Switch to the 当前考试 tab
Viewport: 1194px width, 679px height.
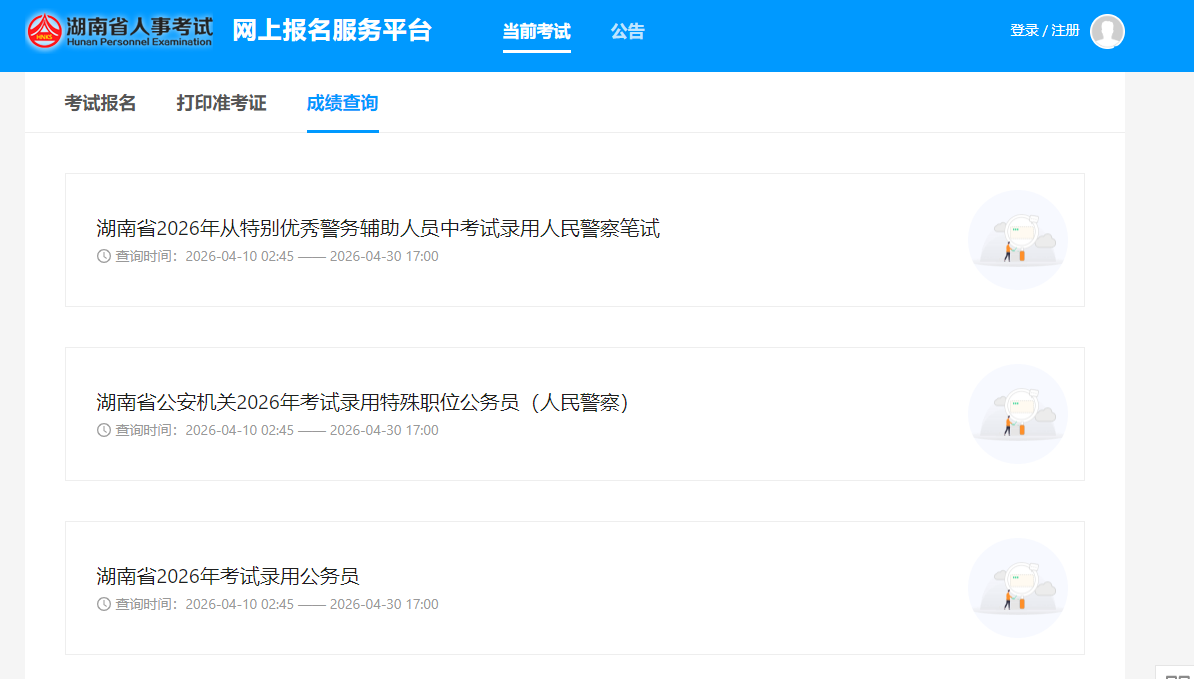point(536,31)
